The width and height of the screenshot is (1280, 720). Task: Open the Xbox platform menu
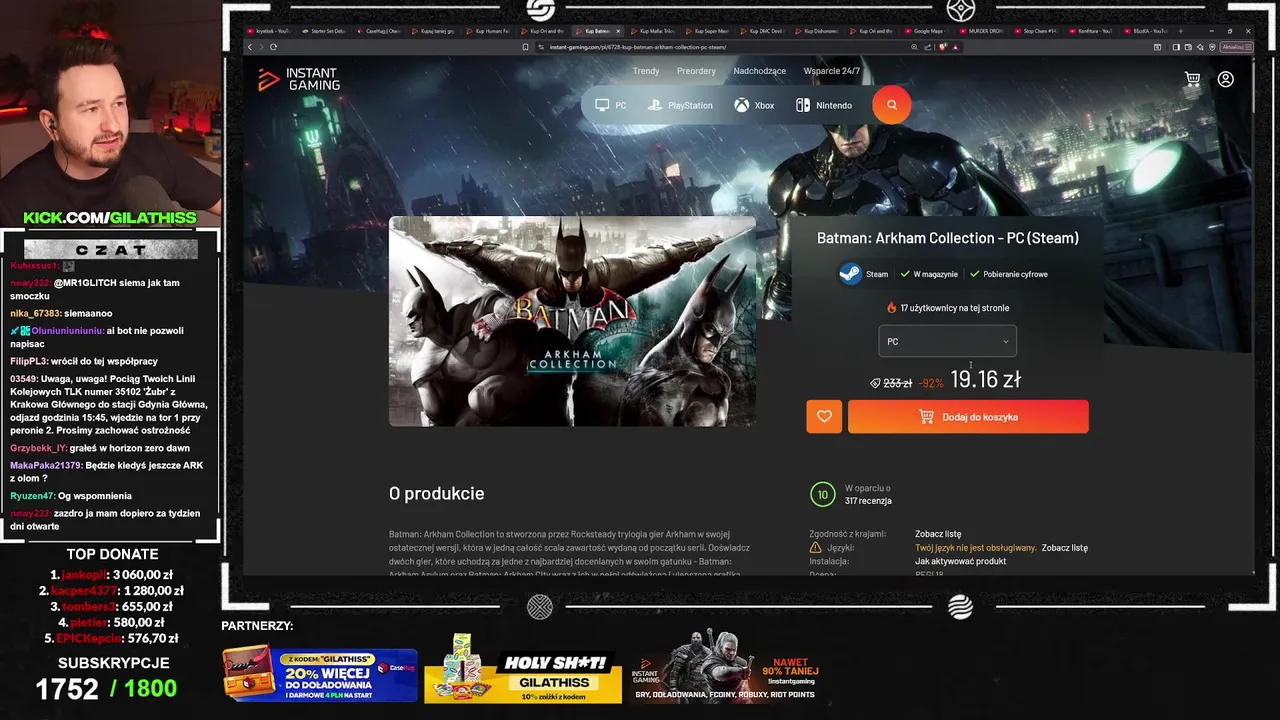coord(754,105)
